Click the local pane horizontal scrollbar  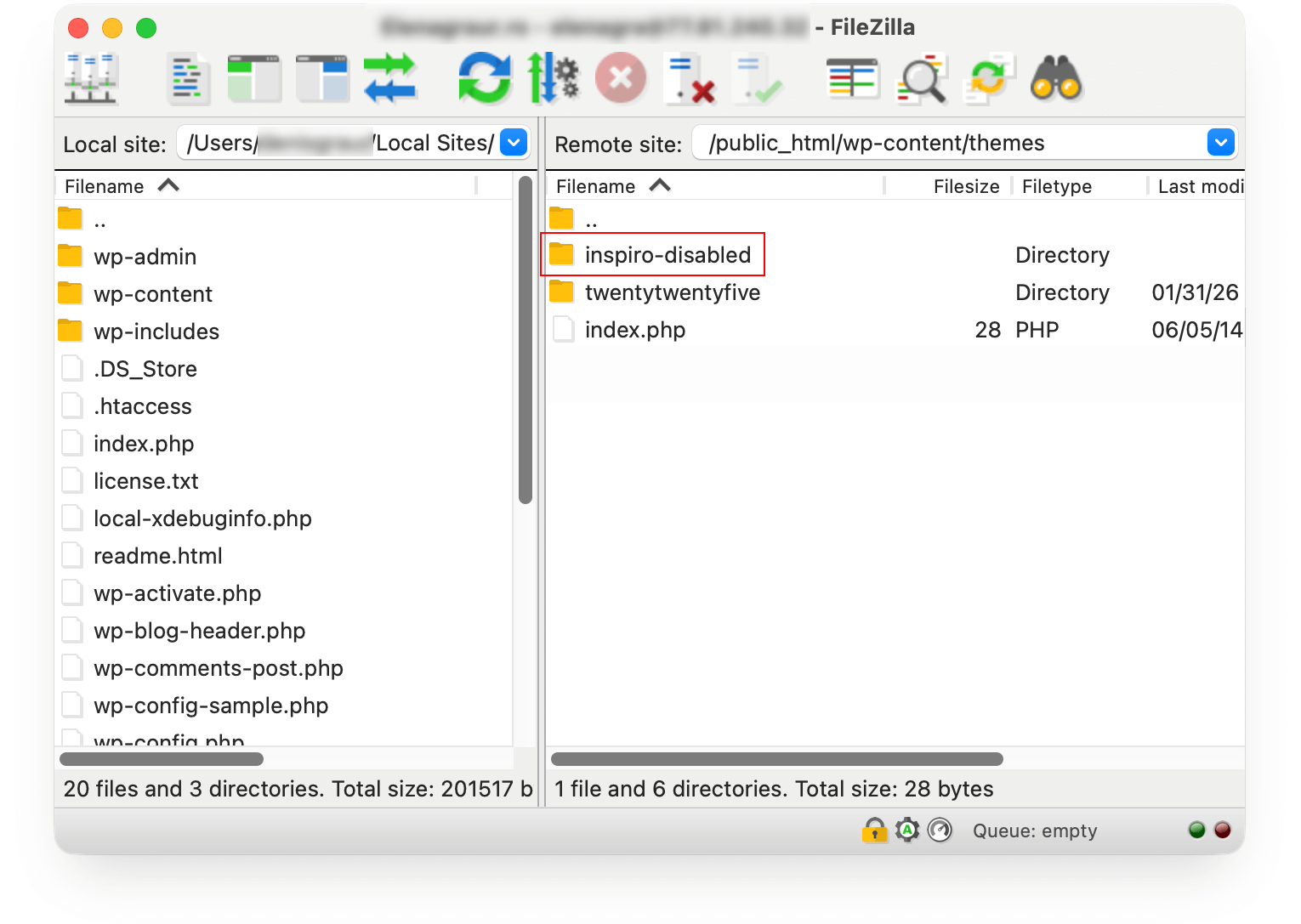(162, 759)
